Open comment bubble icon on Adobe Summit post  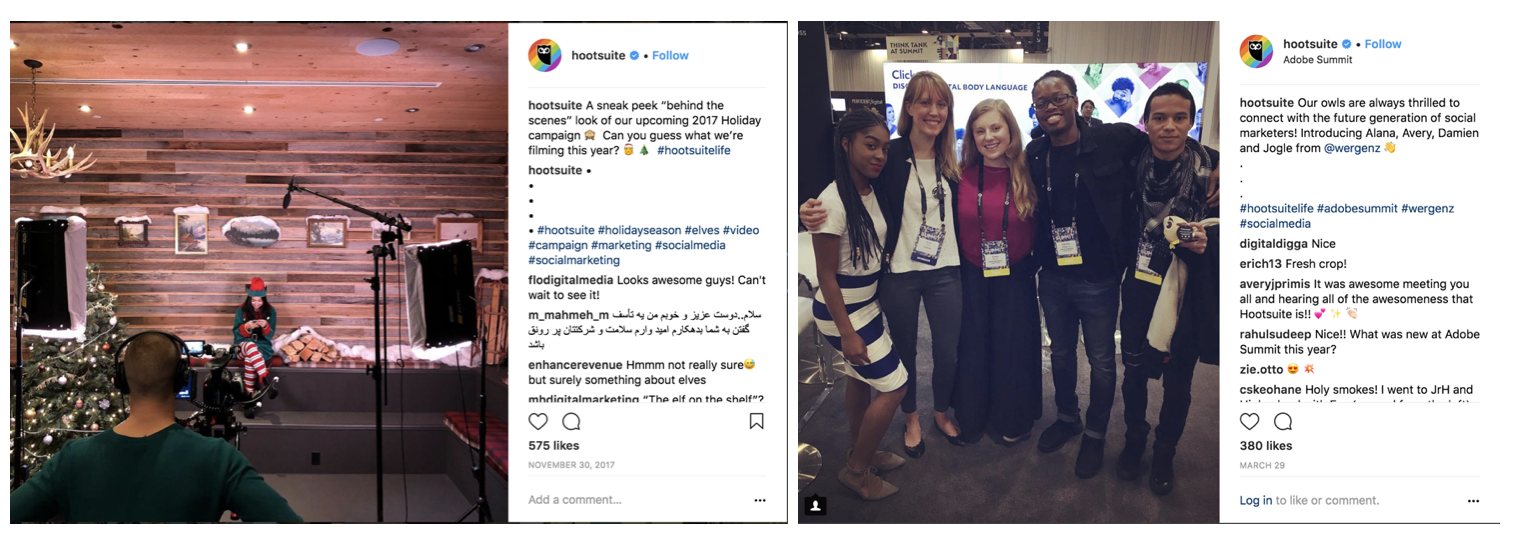coord(1283,421)
